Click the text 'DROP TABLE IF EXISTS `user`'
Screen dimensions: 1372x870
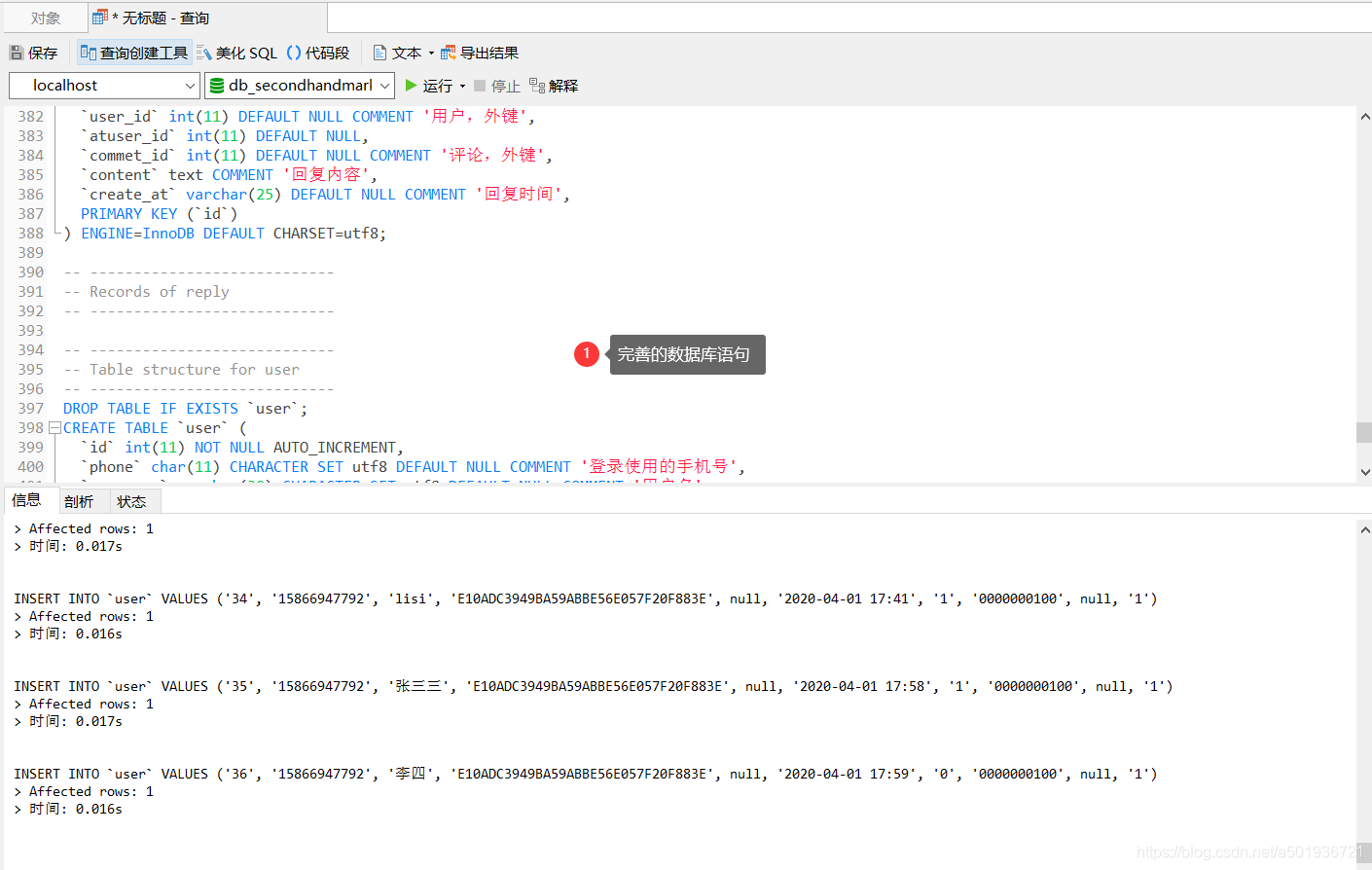coord(182,409)
